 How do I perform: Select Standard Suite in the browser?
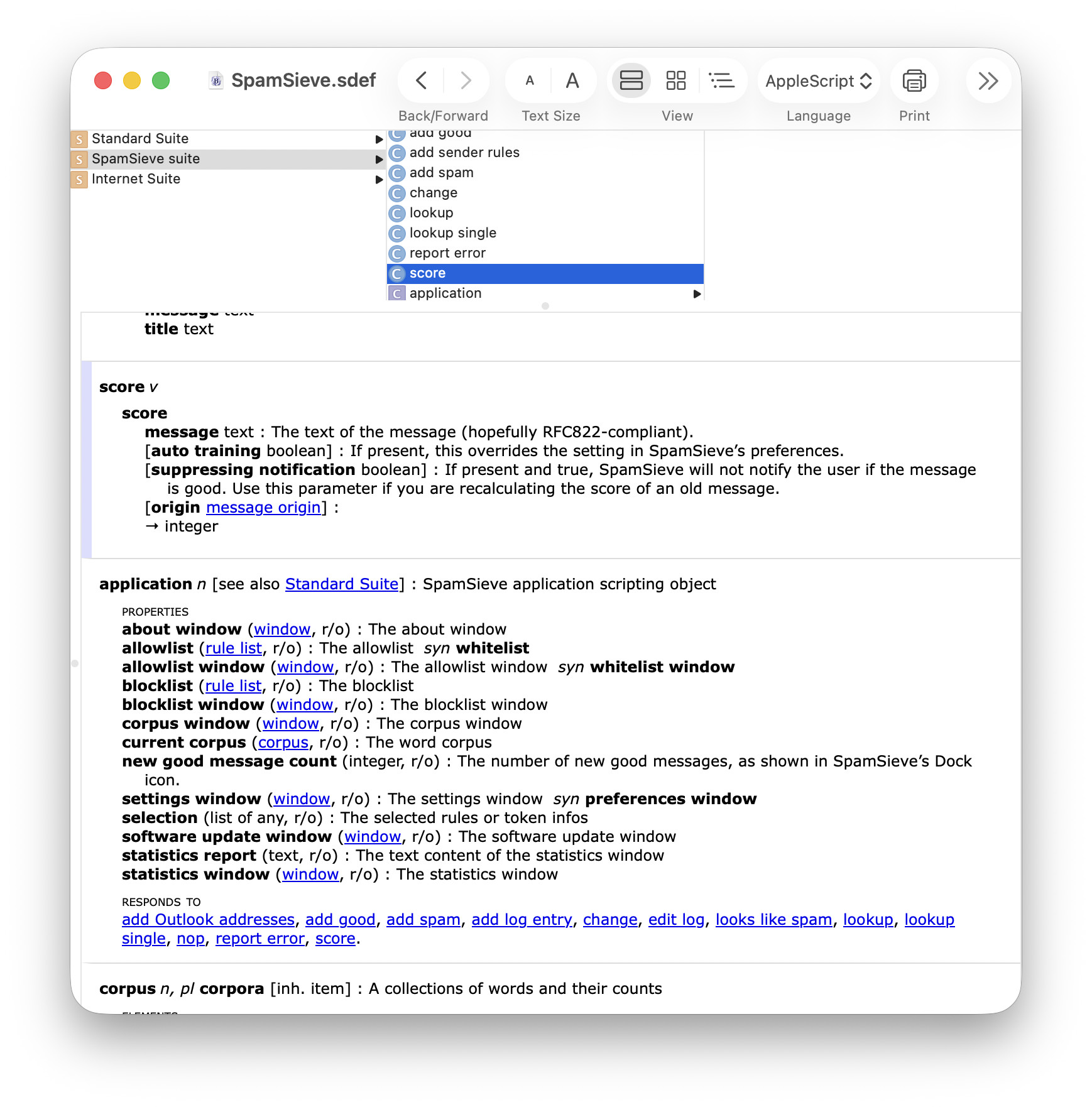click(x=141, y=138)
